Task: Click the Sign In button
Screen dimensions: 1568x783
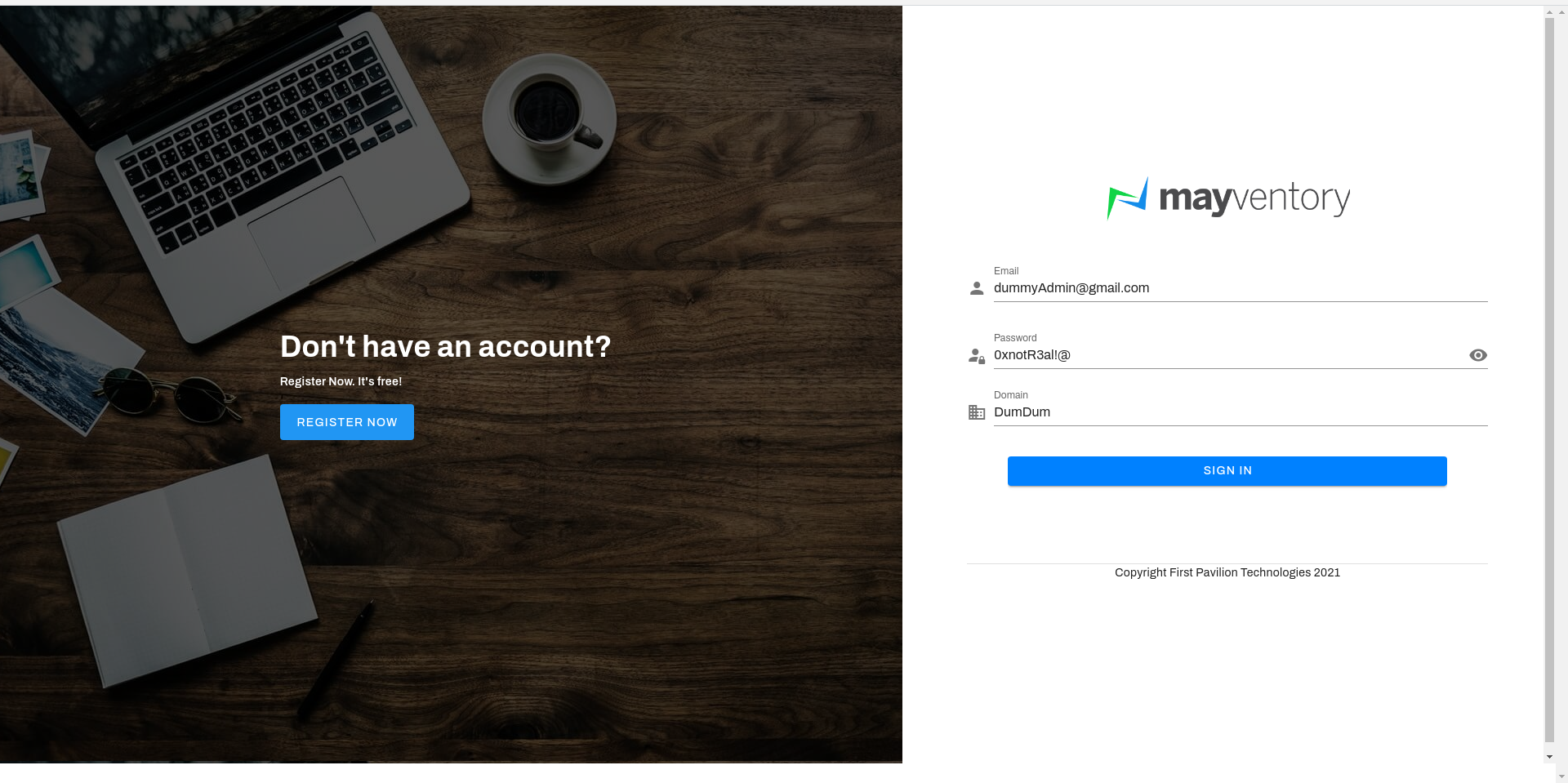Action: click(x=1227, y=471)
